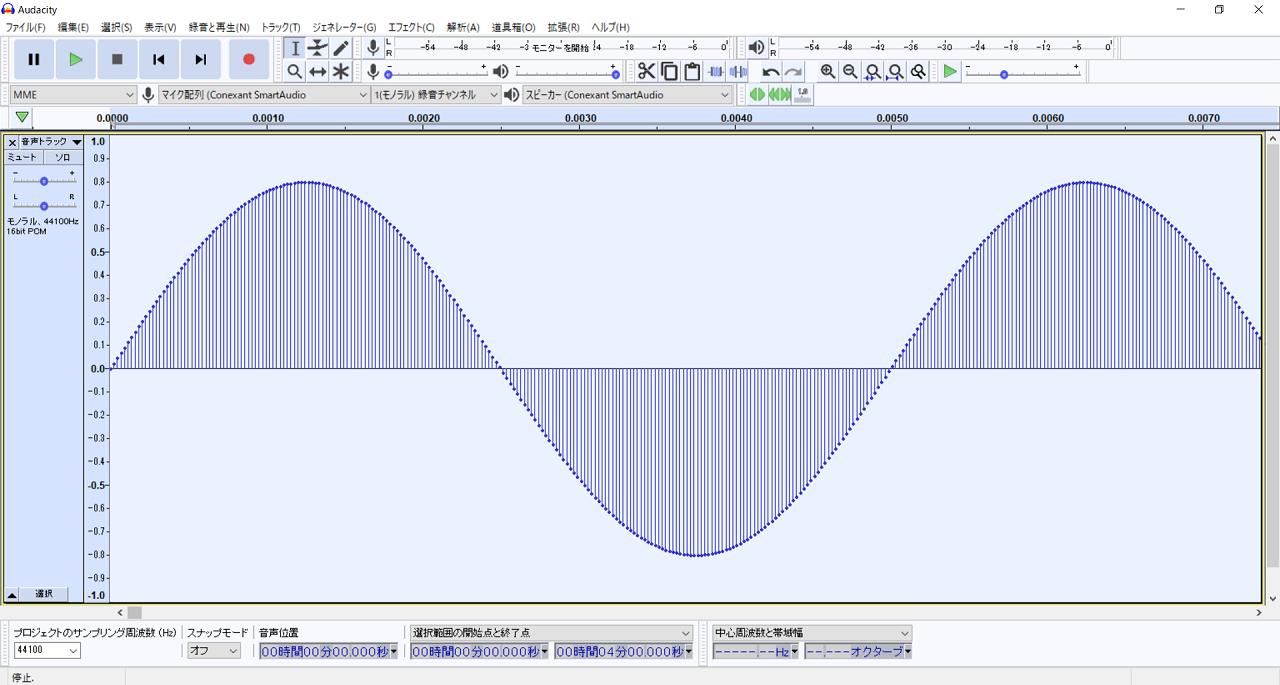This screenshot has height=685, width=1280.
Task: Open the project rate 44100 dropdown
Action: coord(47,650)
